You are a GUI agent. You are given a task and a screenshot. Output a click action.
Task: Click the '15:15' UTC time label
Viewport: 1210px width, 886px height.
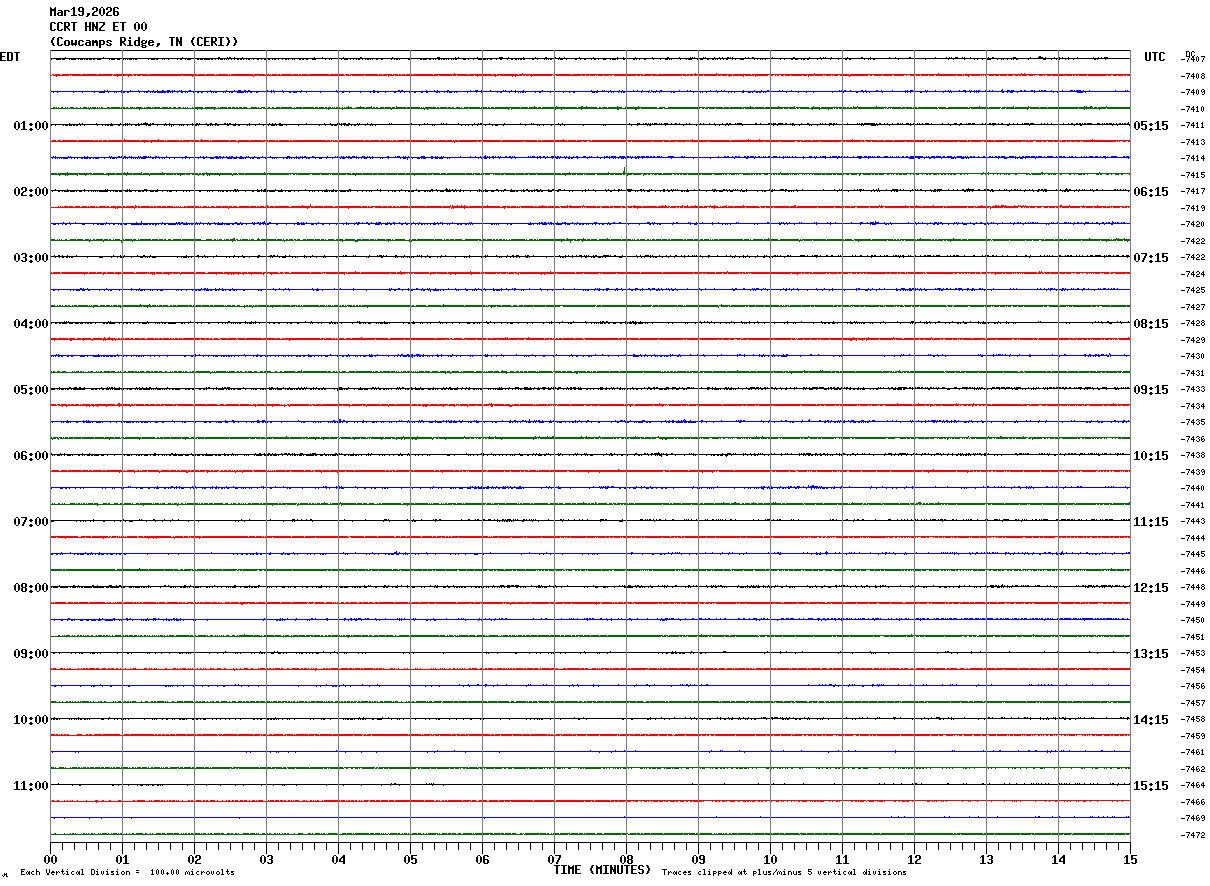tap(1151, 786)
